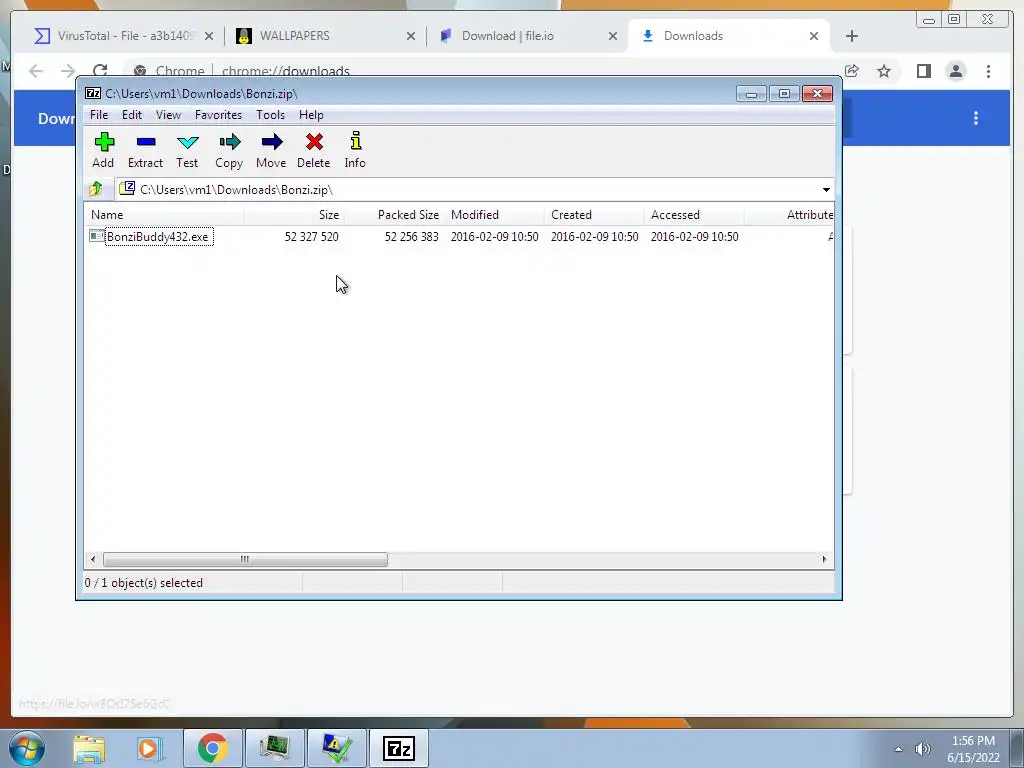Click horizontal scrollbar left arrow
The height and width of the screenshot is (768, 1024).
[x=93, y=559]
